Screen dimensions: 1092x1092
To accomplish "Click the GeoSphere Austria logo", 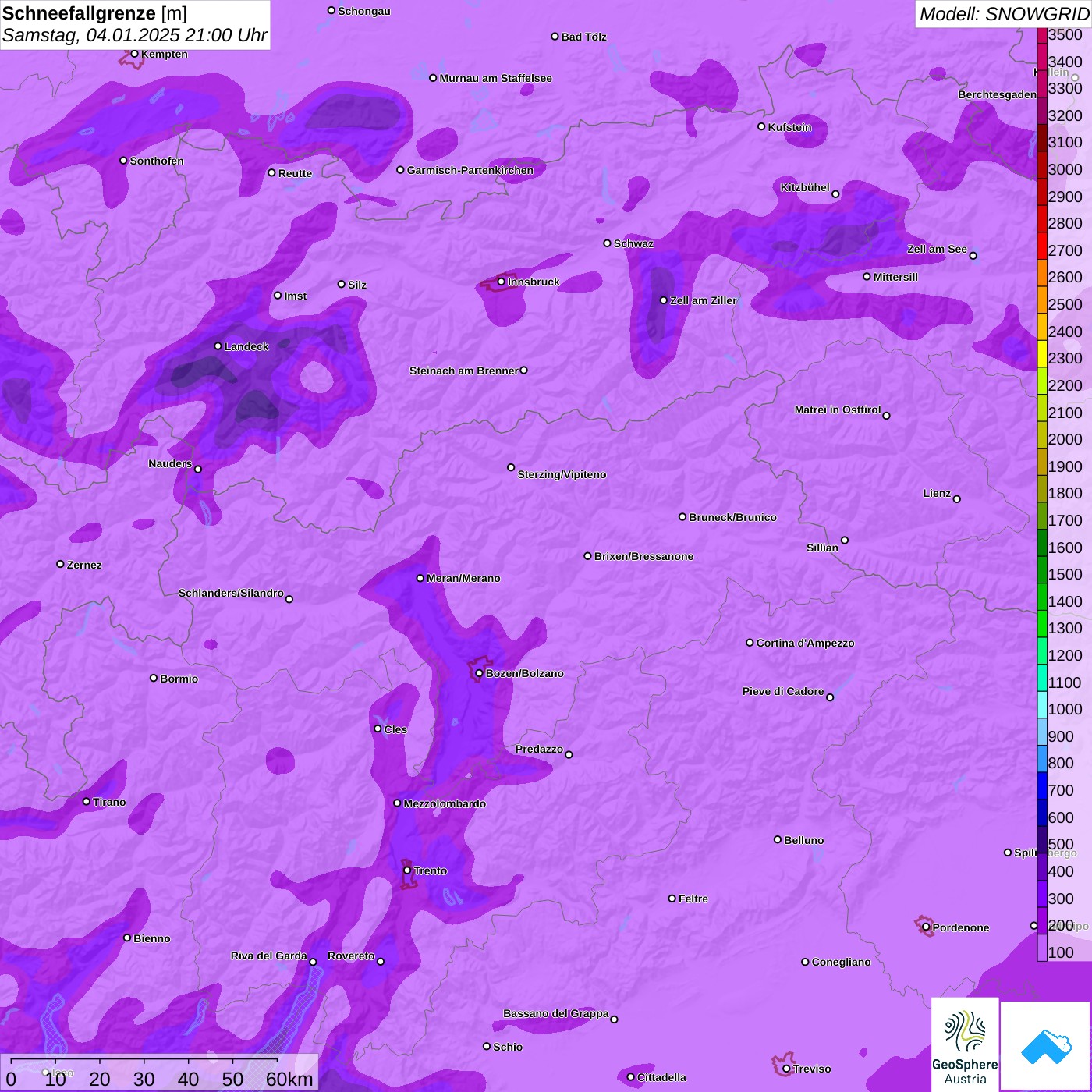I will [965, 1045].
